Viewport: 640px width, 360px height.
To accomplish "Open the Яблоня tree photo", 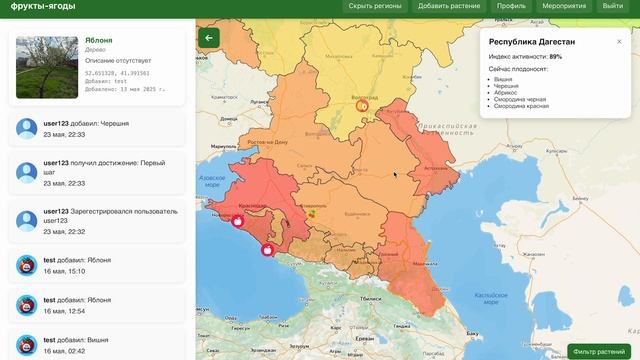I will [x=47, y=67].
